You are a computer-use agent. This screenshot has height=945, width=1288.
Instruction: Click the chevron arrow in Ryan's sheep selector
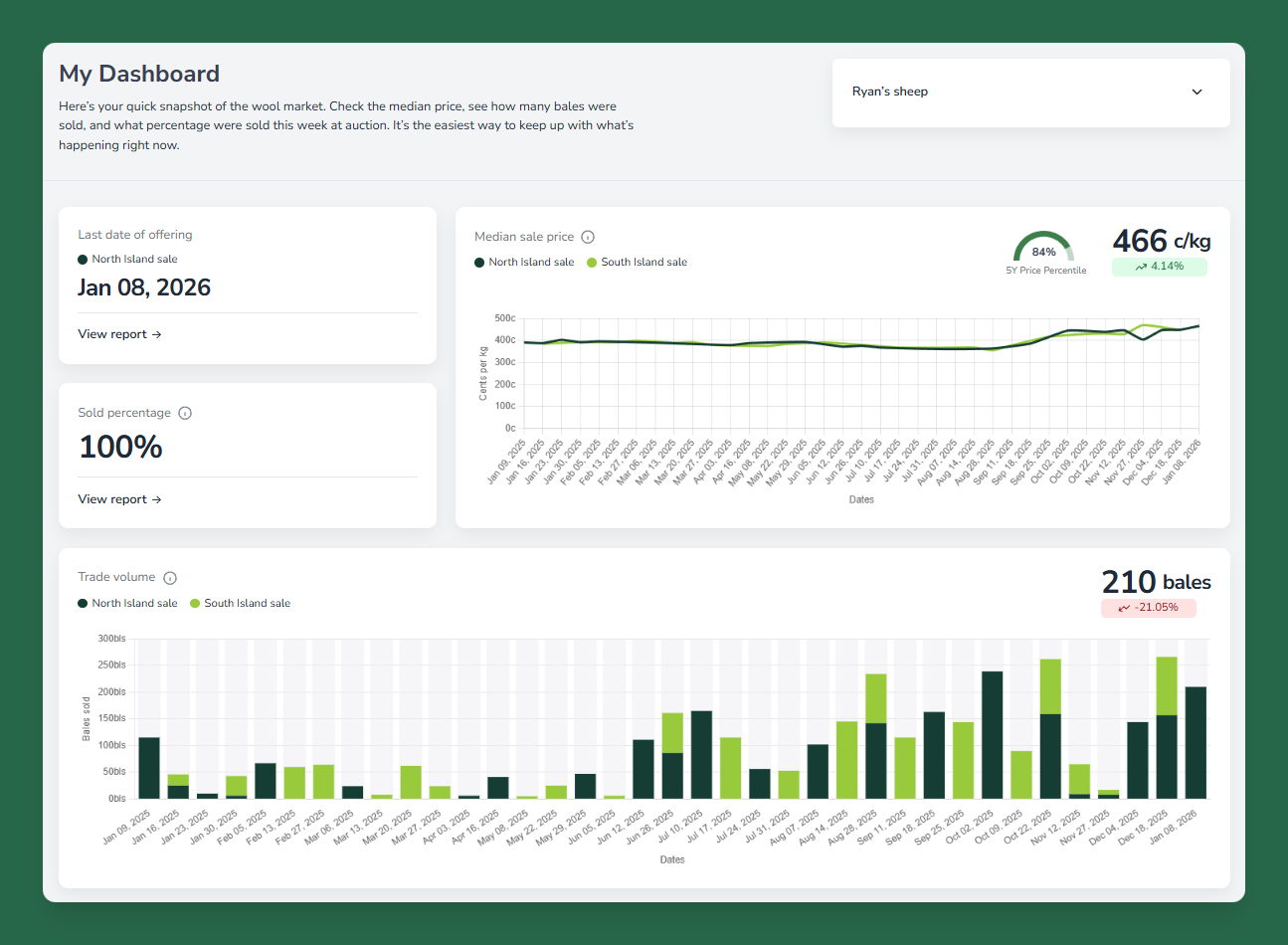click(x=1196, y=92)
